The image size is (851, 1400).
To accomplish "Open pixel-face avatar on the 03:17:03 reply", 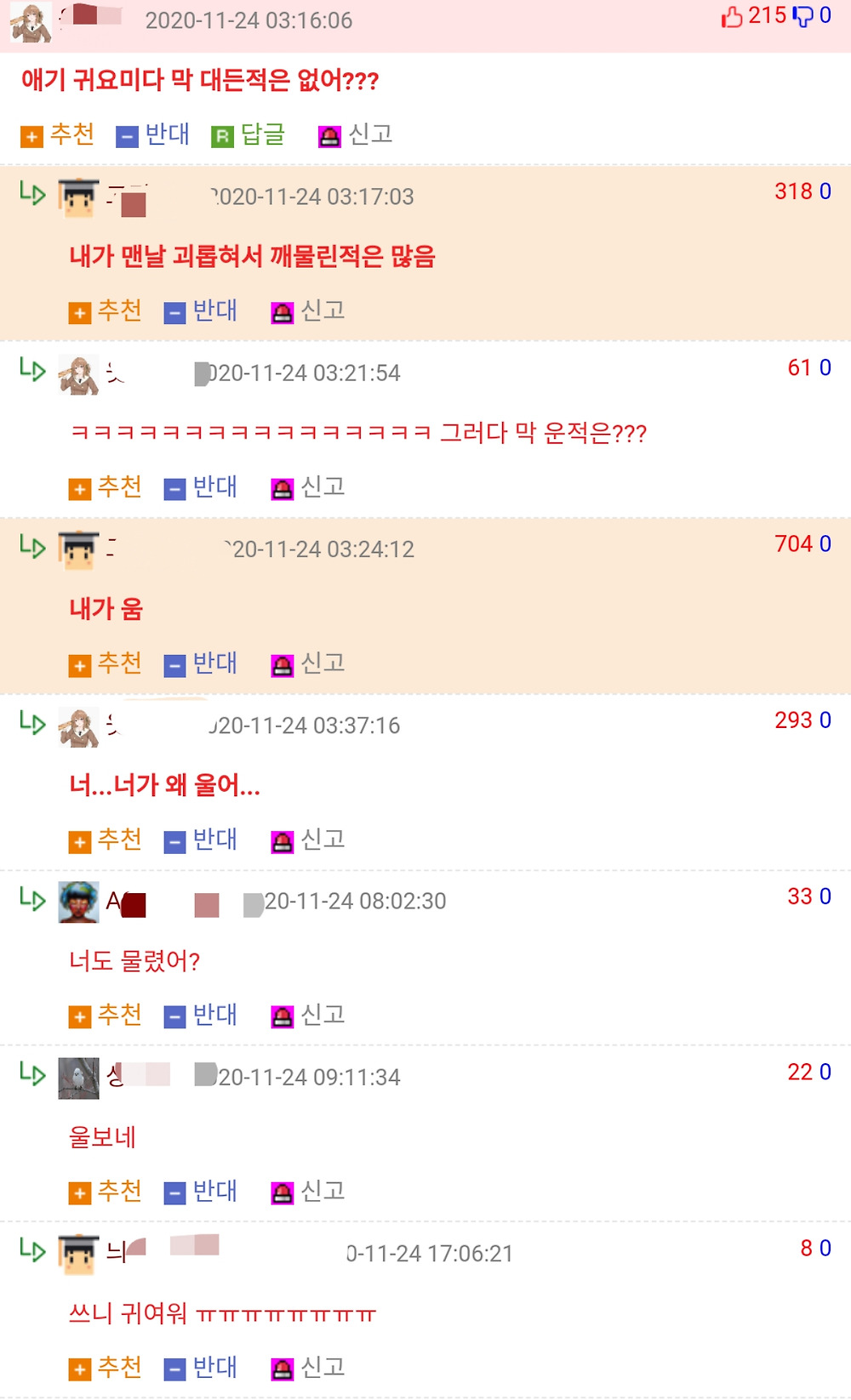I will 78,198.
